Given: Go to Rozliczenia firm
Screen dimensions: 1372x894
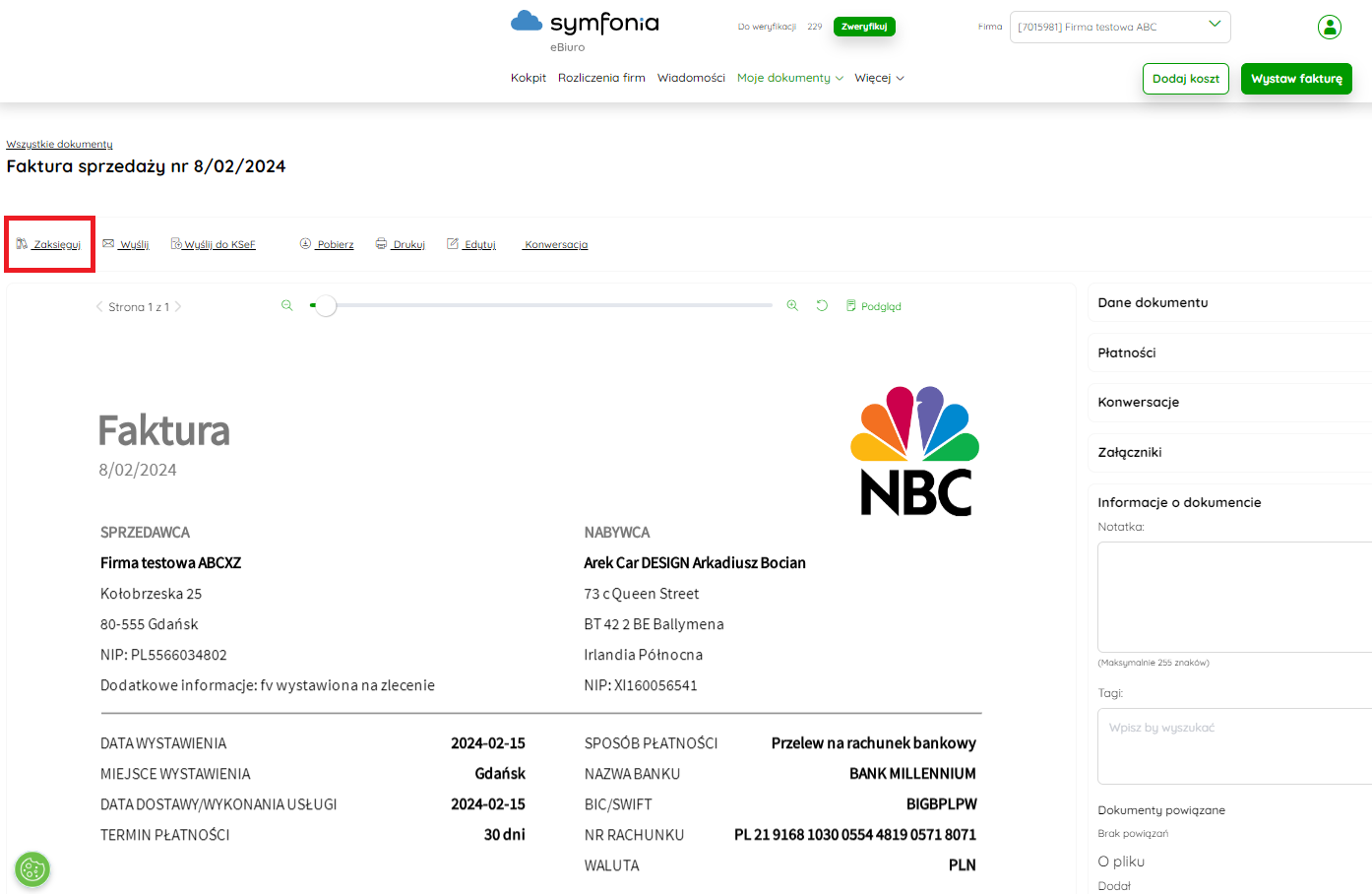Looking at the screenshot, I should pos(601,78).
